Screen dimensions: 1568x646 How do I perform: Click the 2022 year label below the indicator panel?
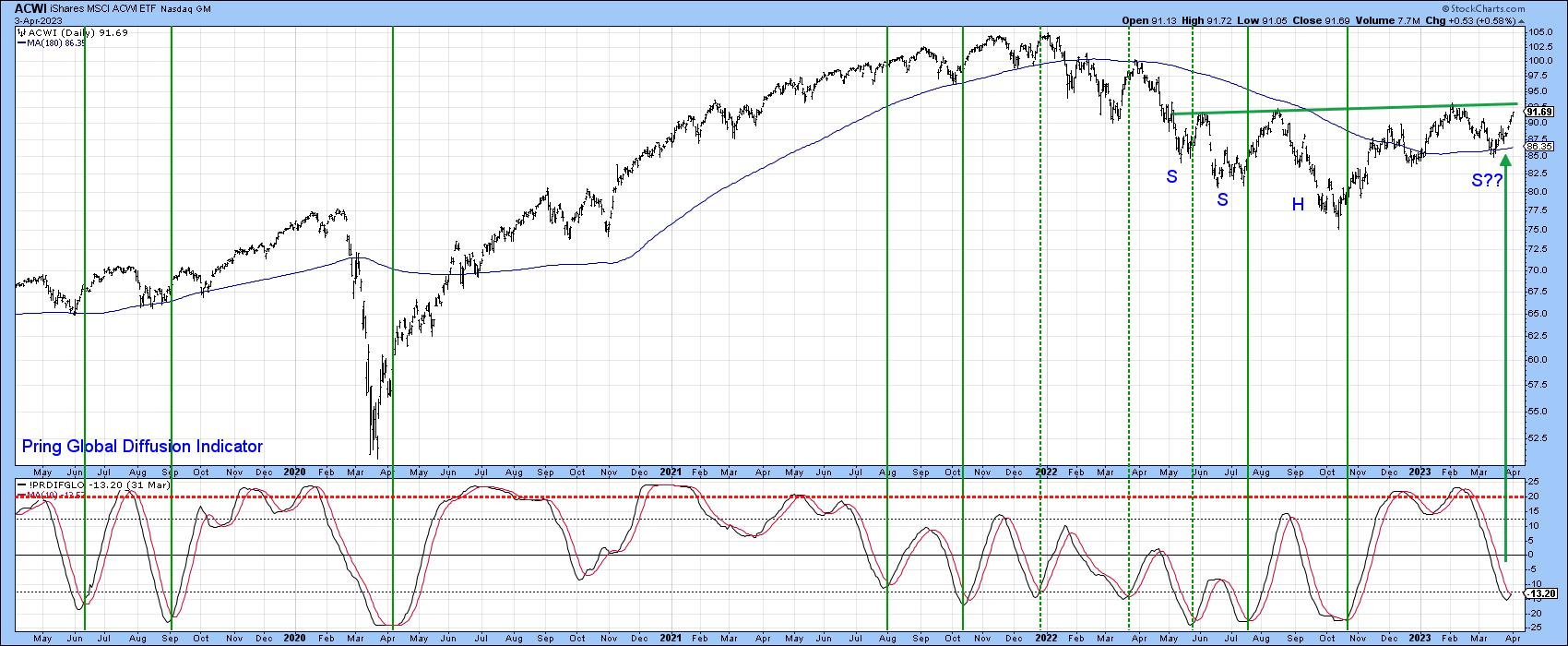pyautogui.click(x=1046, y=638)
